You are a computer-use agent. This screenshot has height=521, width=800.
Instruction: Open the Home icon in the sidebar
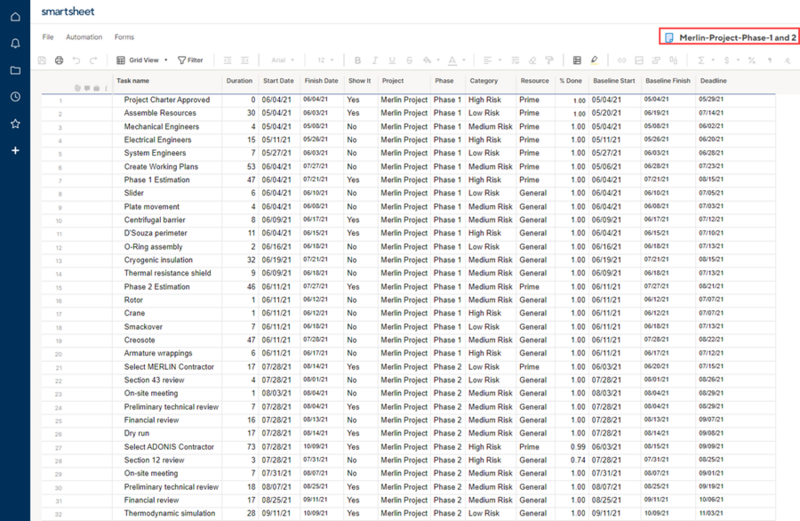pos(15,17)
